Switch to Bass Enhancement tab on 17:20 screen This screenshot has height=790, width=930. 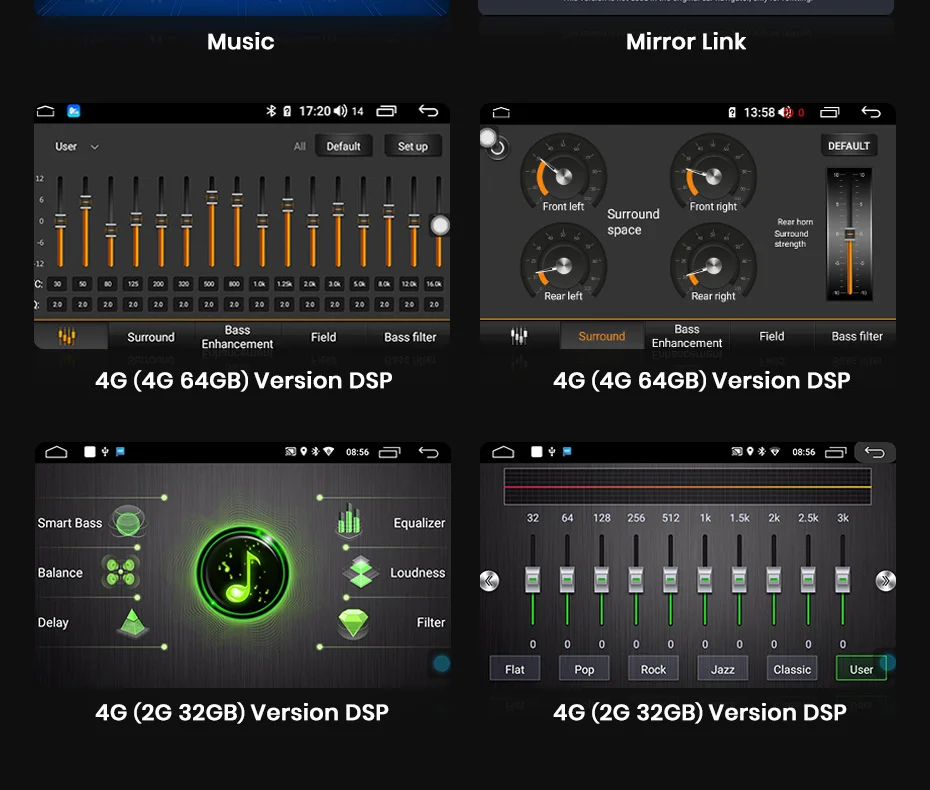click(237, 337)
